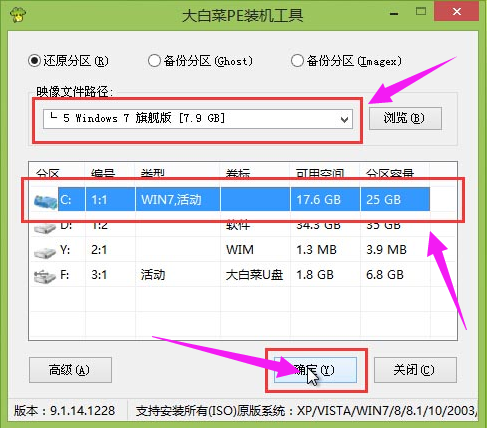Image resolution: width=487 pixels, height=428 pixels.
Task: Click the C: drive letter label
Action: pyautogui.click(x=65, y=200)
